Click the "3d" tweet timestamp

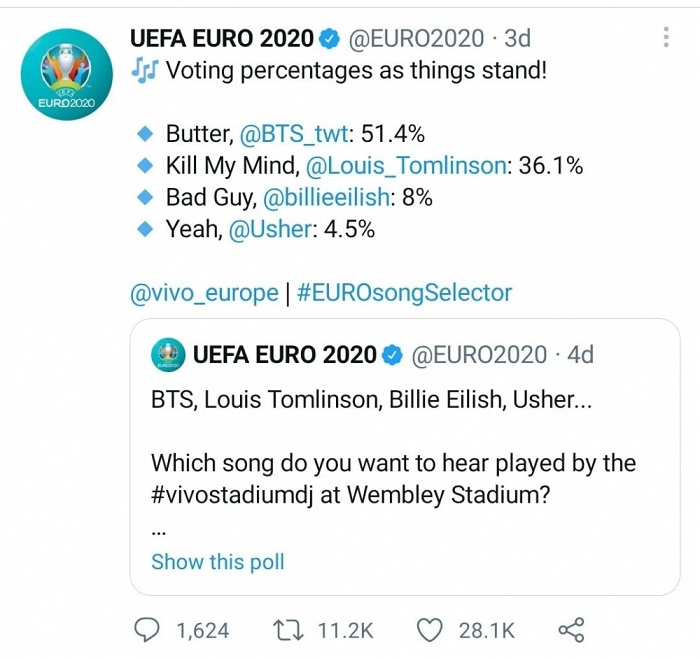(517, 39)
